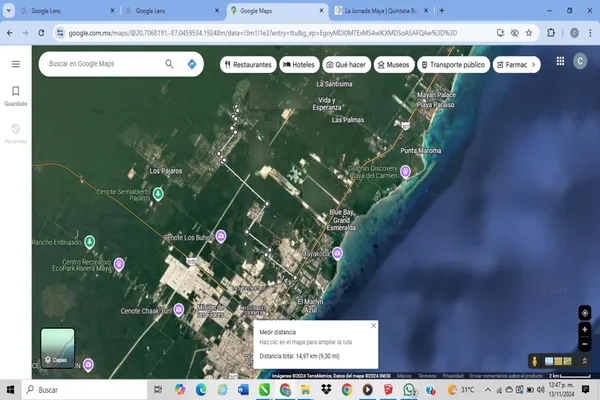Open the Recientes history panel

click(x=15, y=133)
